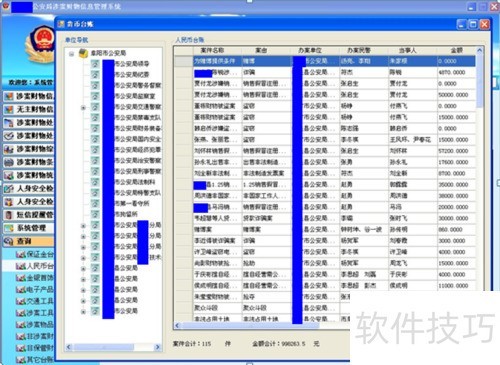Choose the 交通工具 ledger icon
The height and width of the screenshot is (365, 500).
coord(21,301)
